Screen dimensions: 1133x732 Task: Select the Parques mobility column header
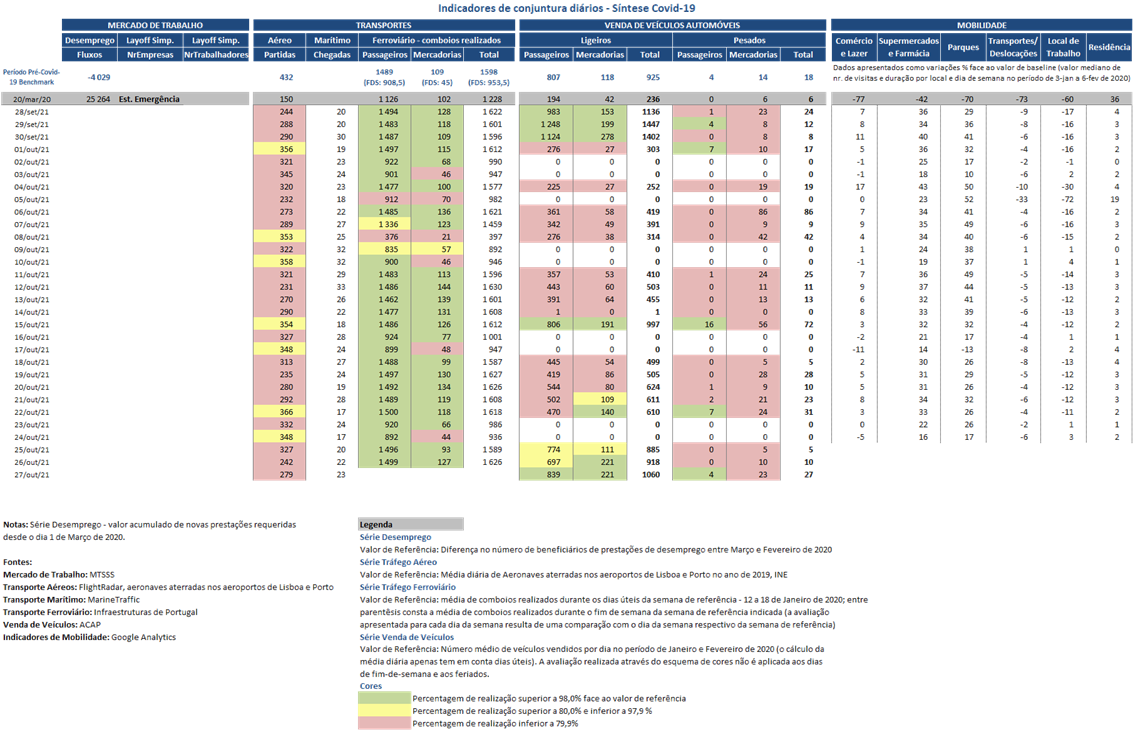[963, 47]
